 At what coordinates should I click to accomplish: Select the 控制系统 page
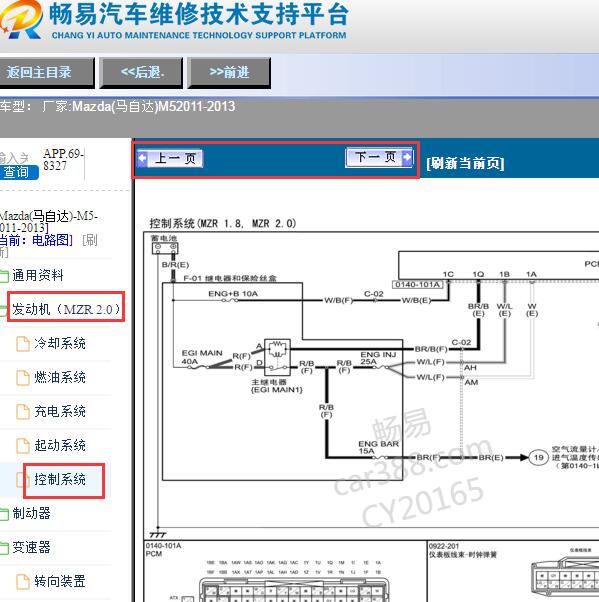pyautogui.click(x=60, y=480)
